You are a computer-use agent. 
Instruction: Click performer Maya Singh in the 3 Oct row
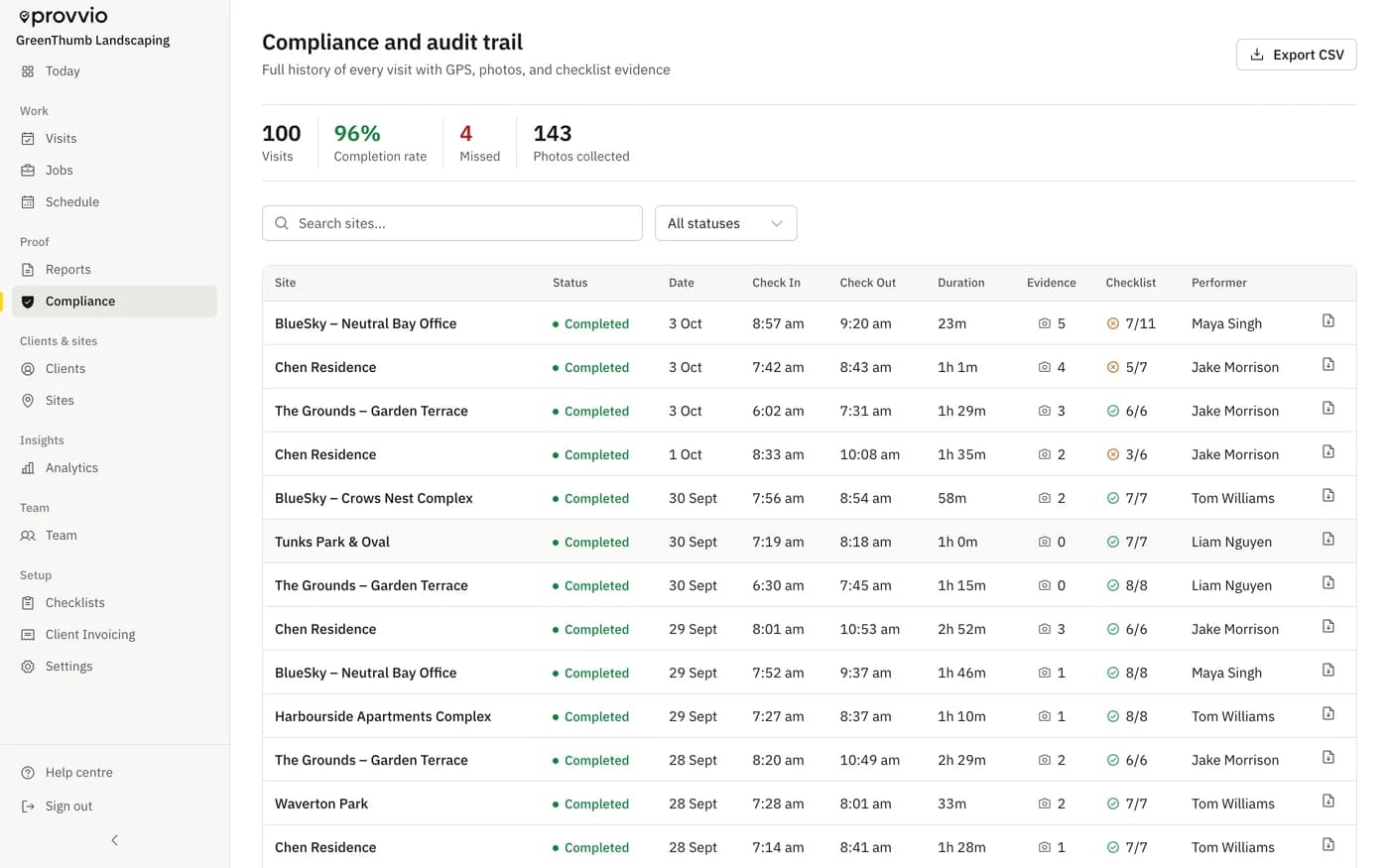coord(1227,323)
